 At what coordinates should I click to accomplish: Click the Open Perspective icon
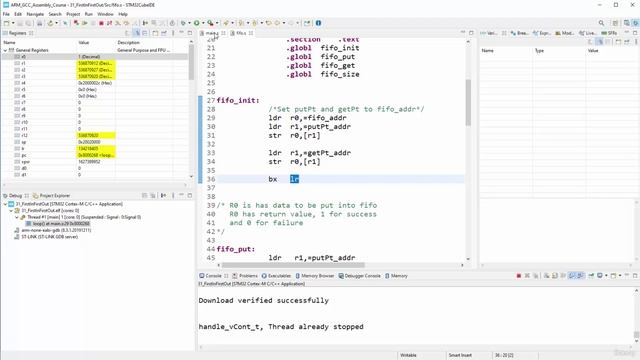pyautogui.click(x=615, y=23)
